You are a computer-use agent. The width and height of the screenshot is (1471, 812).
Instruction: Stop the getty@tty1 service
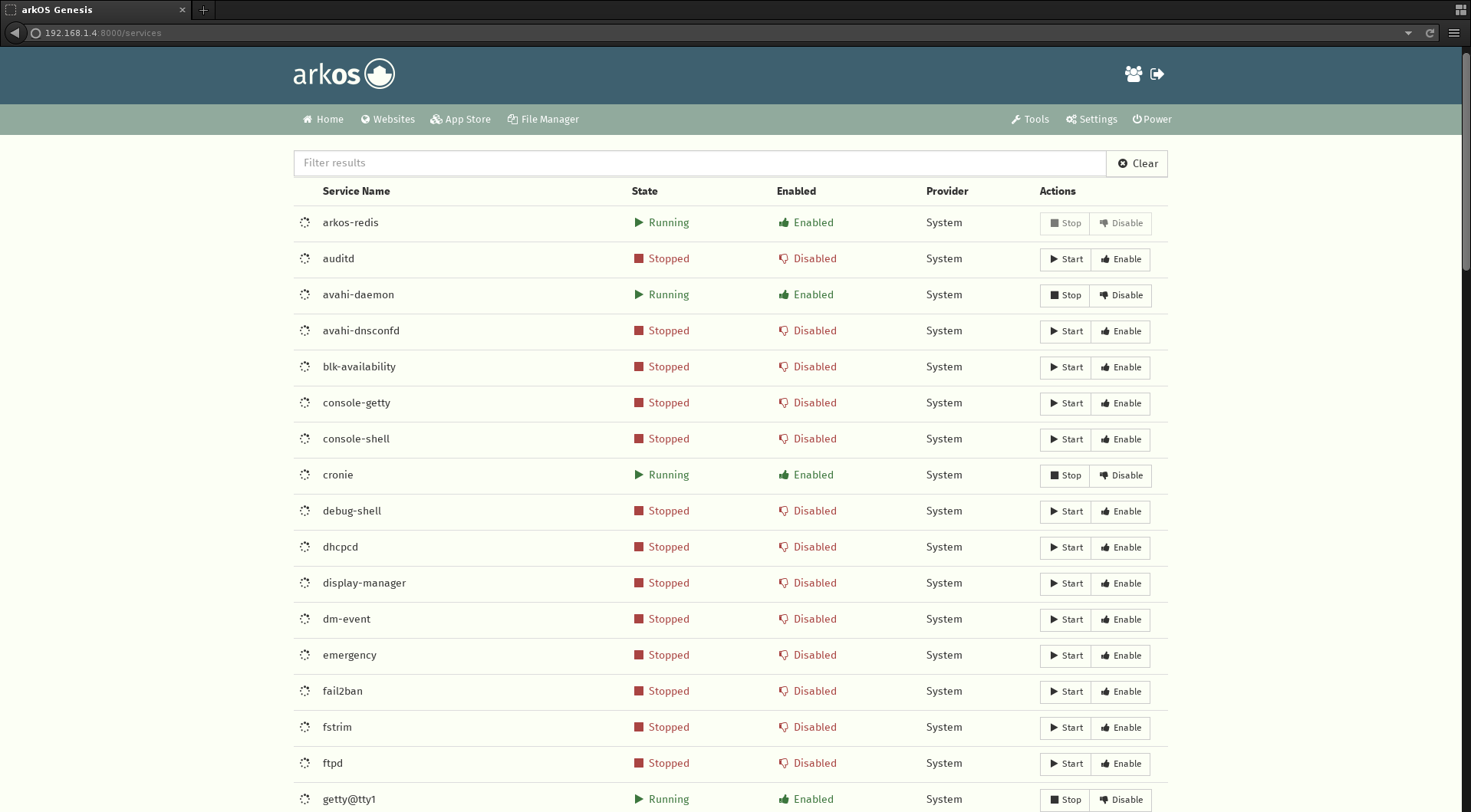click(1065, 800)
